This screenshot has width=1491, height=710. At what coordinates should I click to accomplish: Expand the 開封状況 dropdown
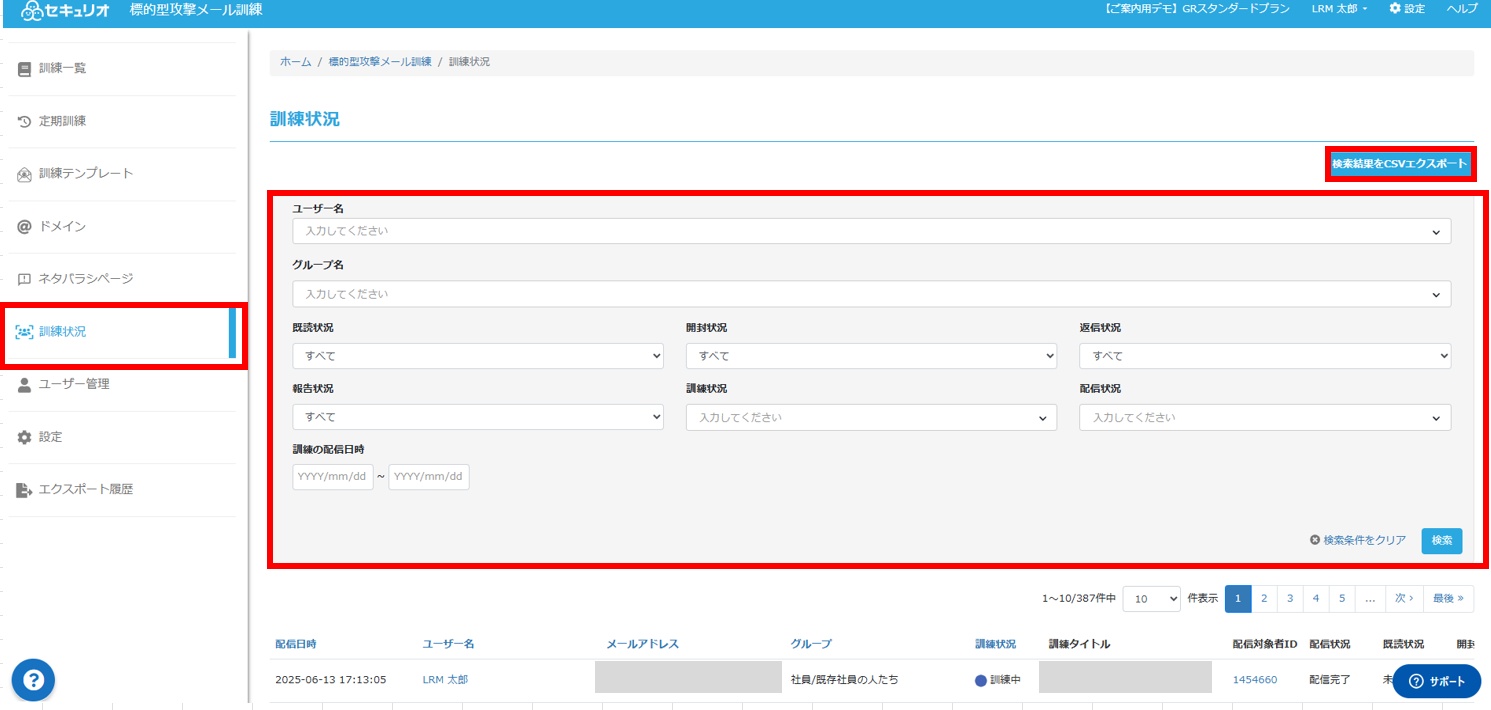[x=871, y=356]
